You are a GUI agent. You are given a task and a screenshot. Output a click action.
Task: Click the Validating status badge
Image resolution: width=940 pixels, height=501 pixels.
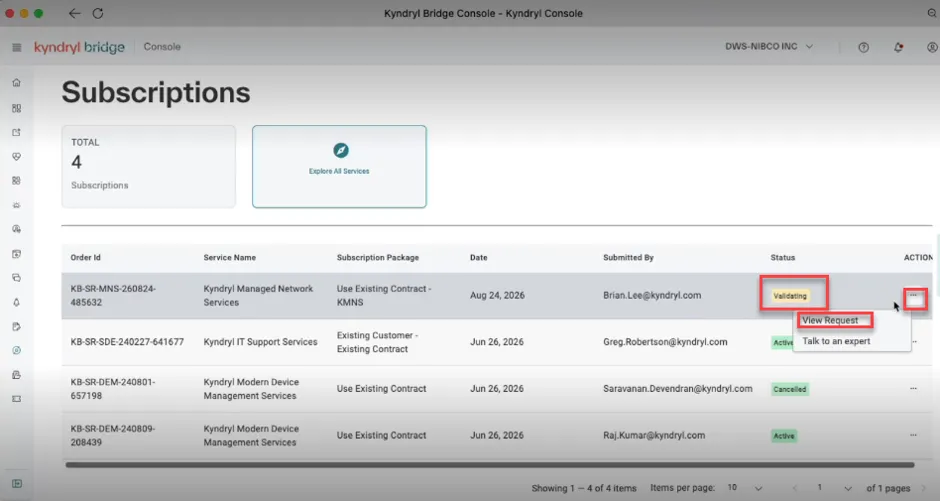(x=790, y=296)
